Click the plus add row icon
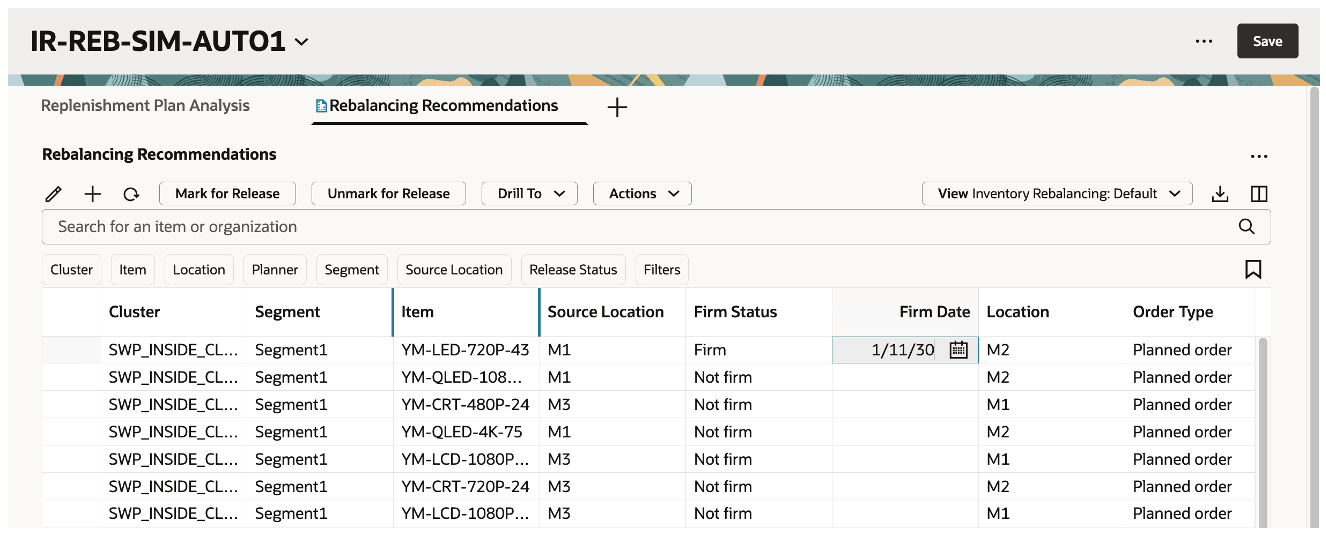The height and width of the screenshot is (548, 1326). [93, 194]
